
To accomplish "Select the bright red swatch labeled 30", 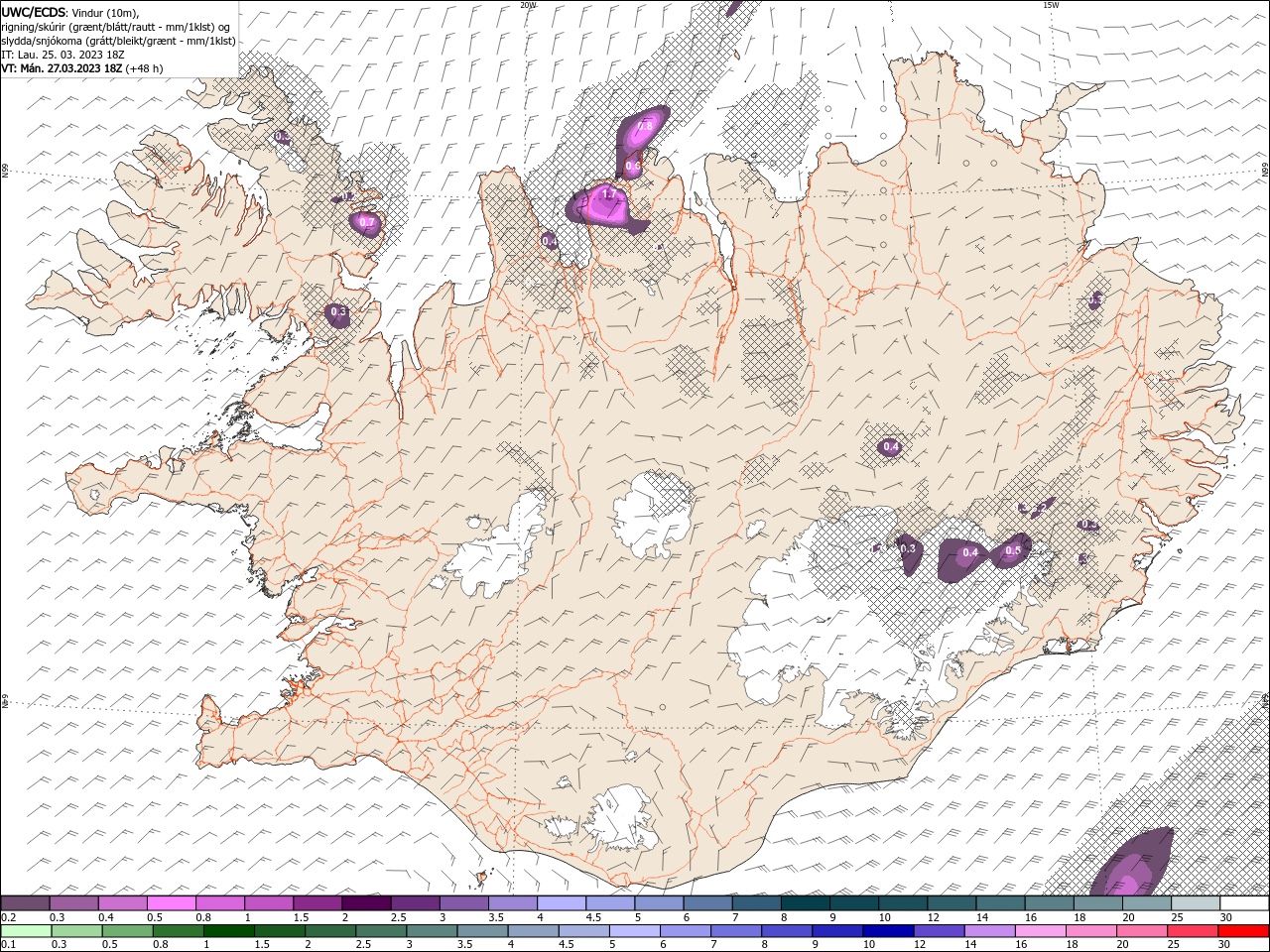I will tap(1244, 931).
